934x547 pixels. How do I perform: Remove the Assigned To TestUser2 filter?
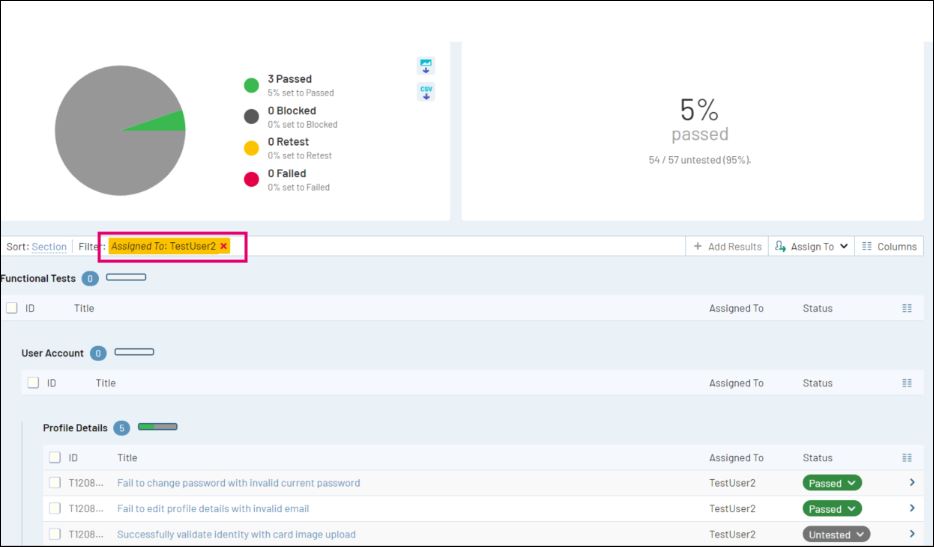(224, 246)
